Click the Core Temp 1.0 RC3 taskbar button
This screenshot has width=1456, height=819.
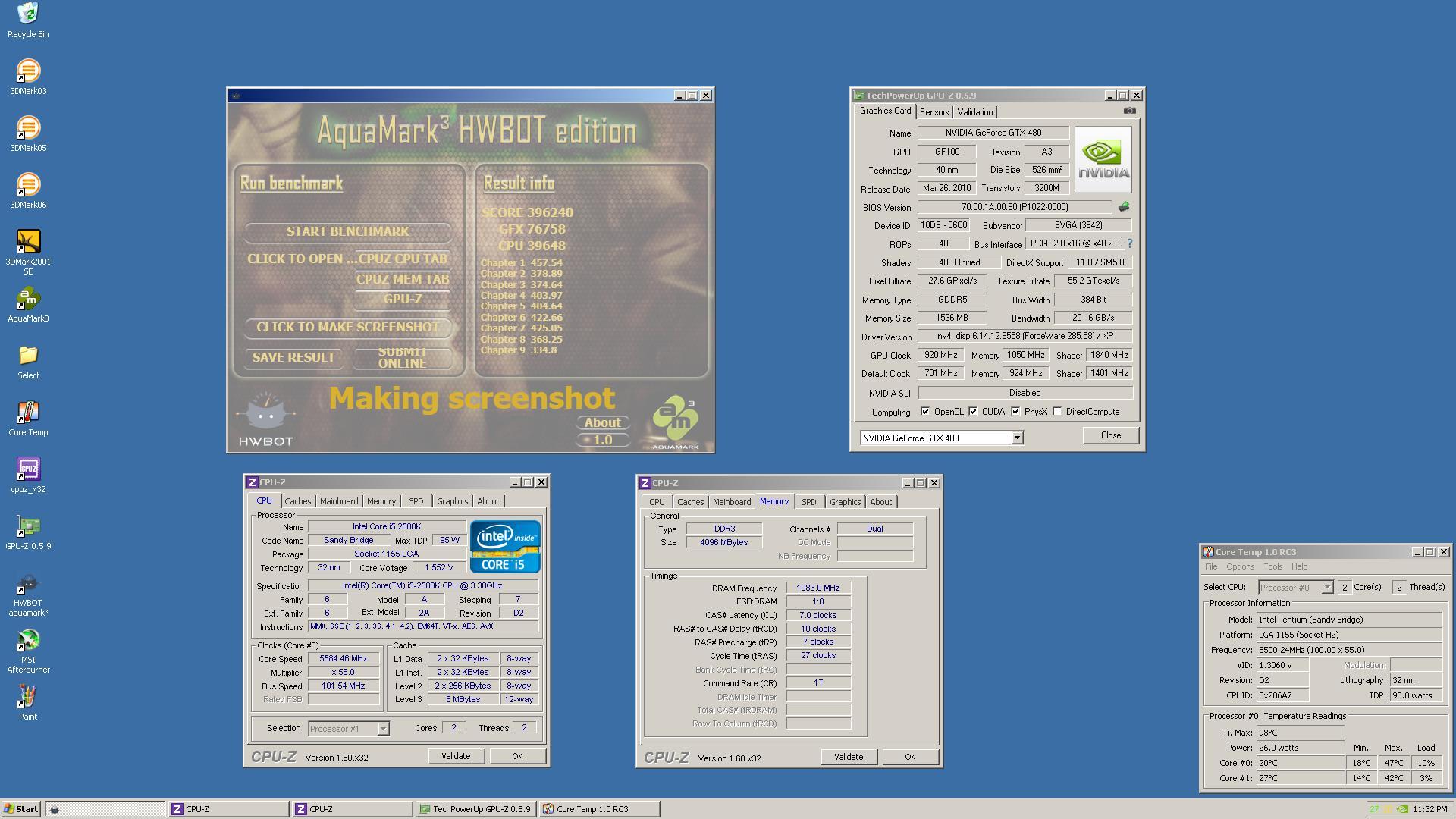tap(599, 809)
